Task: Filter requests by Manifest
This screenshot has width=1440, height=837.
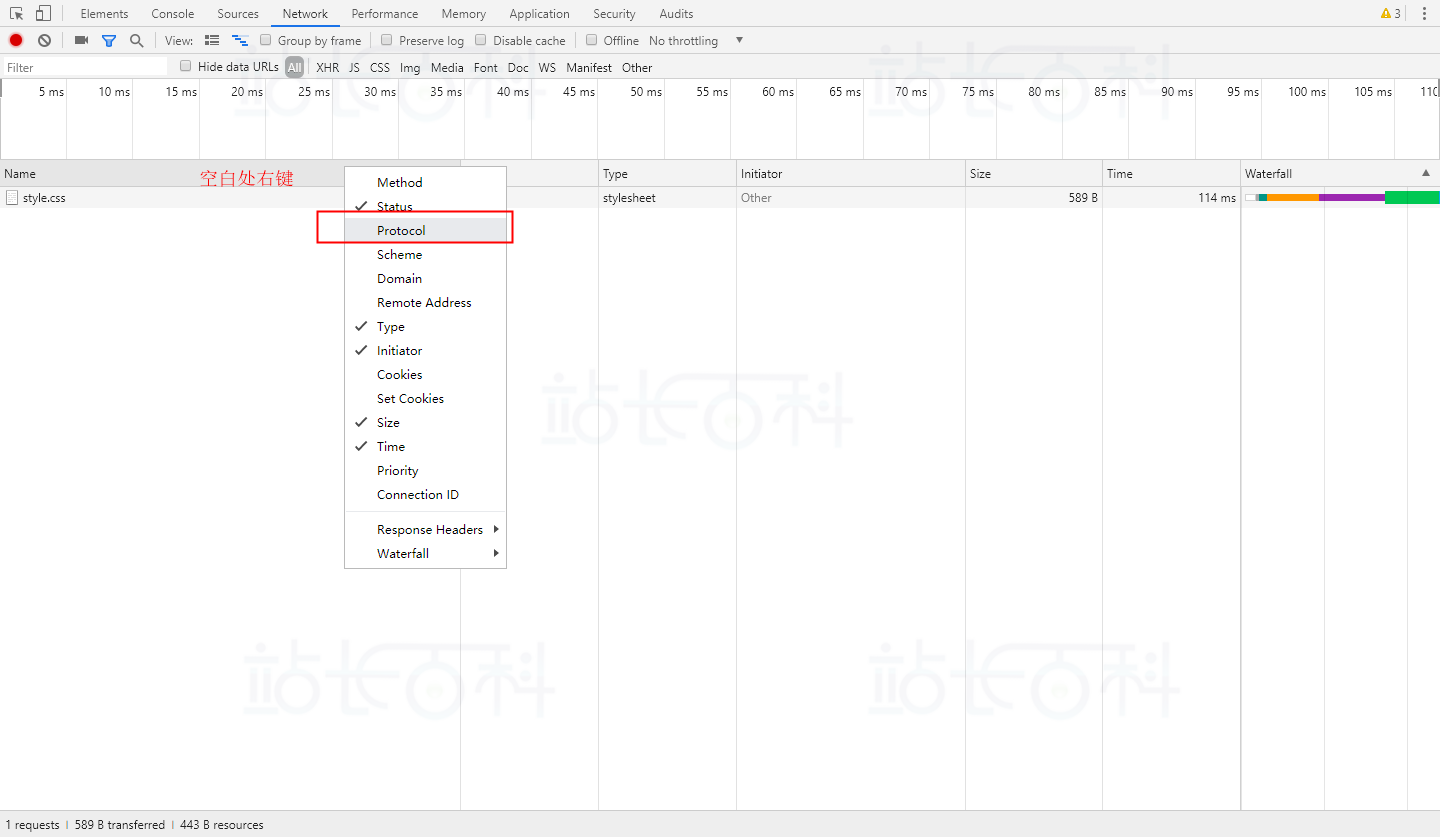Action: pyautogui.click(x=589, y=68)
